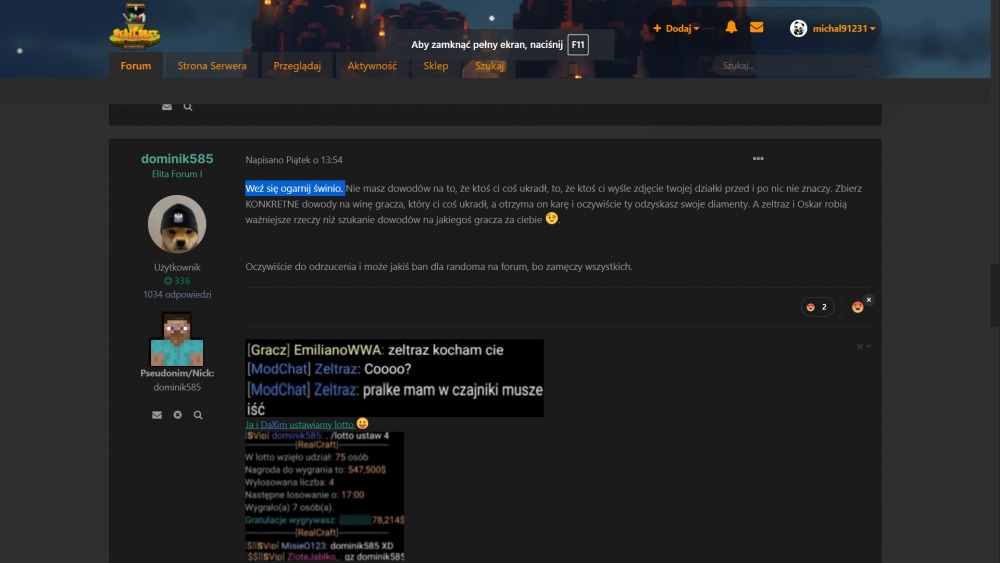
Task: Click the 'Pseudonim/Nick:' field label
Action: point(177,373)
